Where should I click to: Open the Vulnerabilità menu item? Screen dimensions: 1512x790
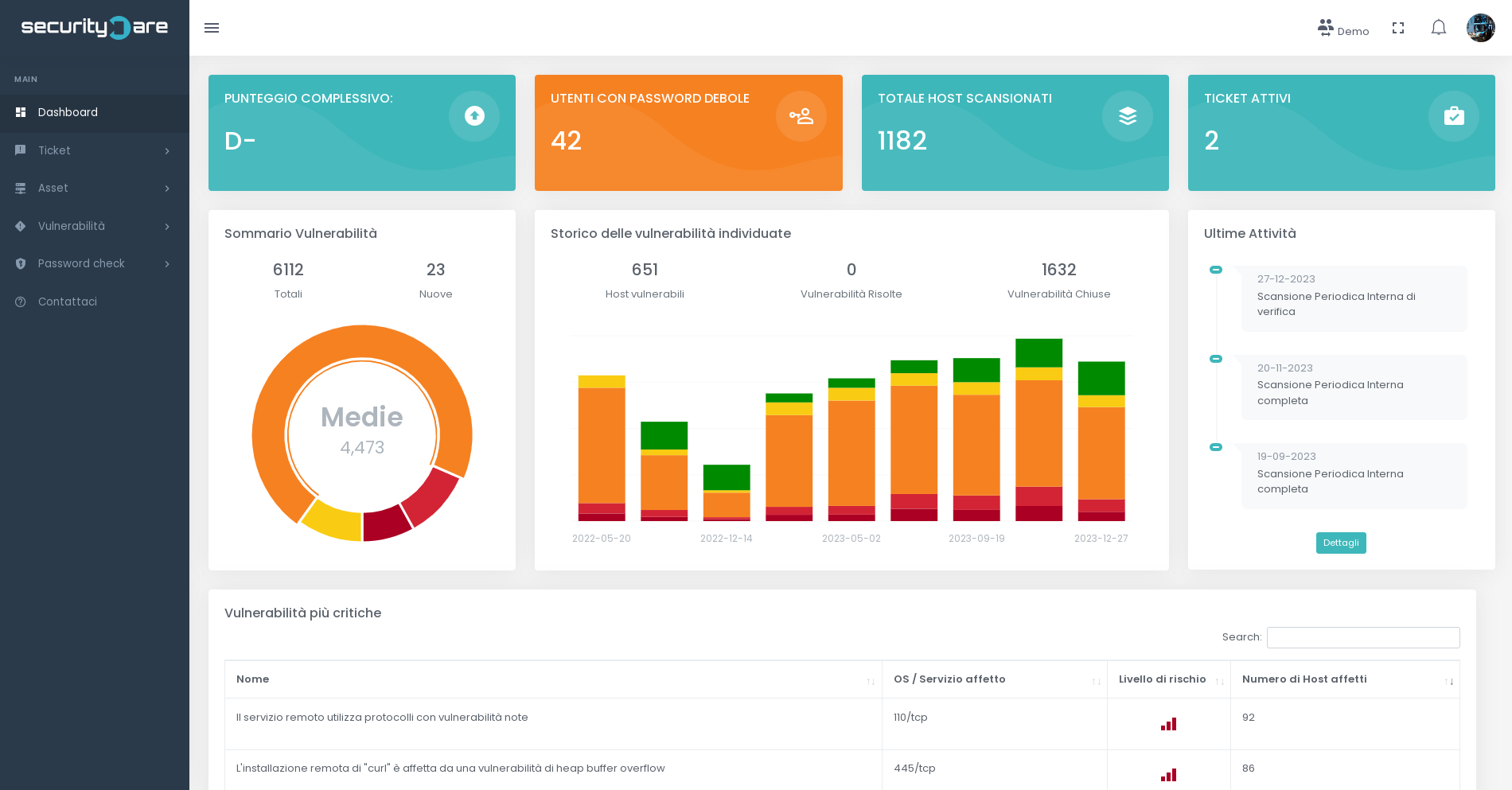(95, 226)
